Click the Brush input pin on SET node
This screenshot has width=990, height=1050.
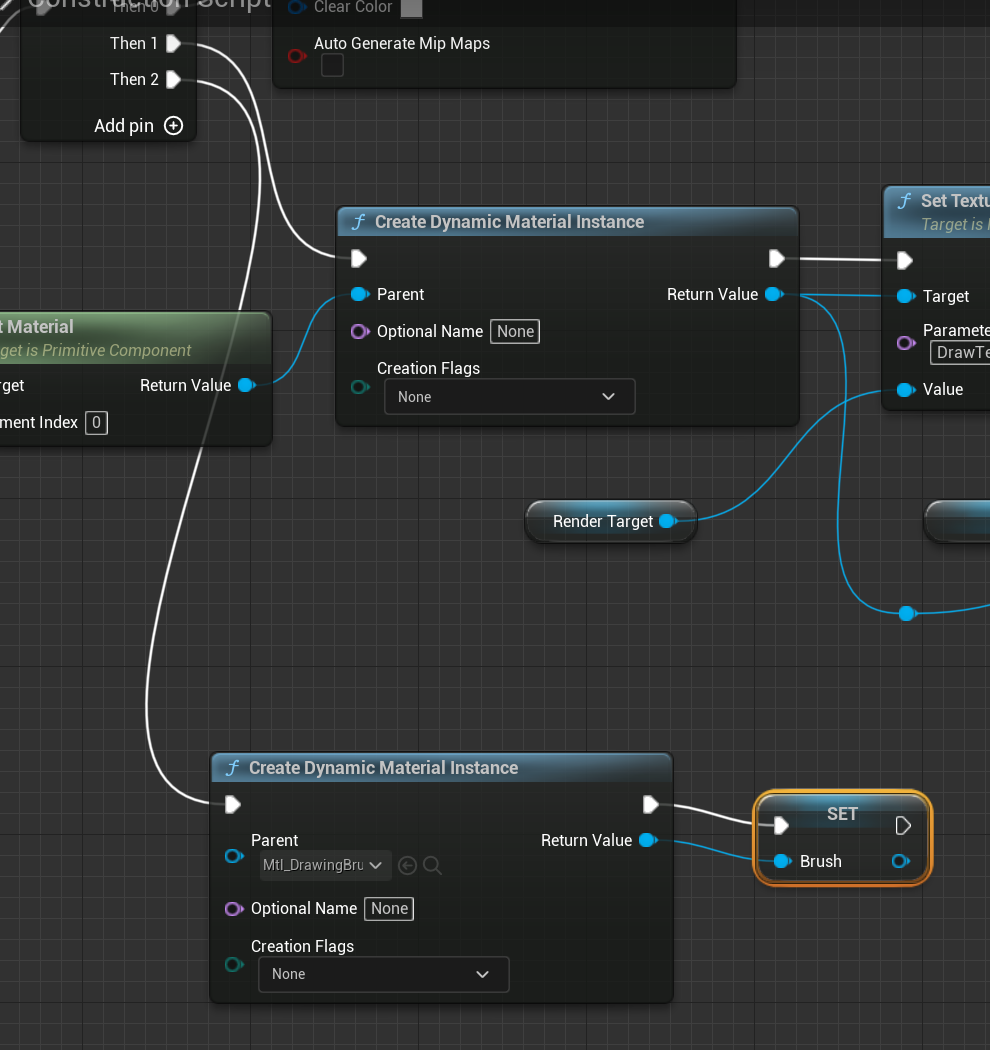tap(782, 861)
